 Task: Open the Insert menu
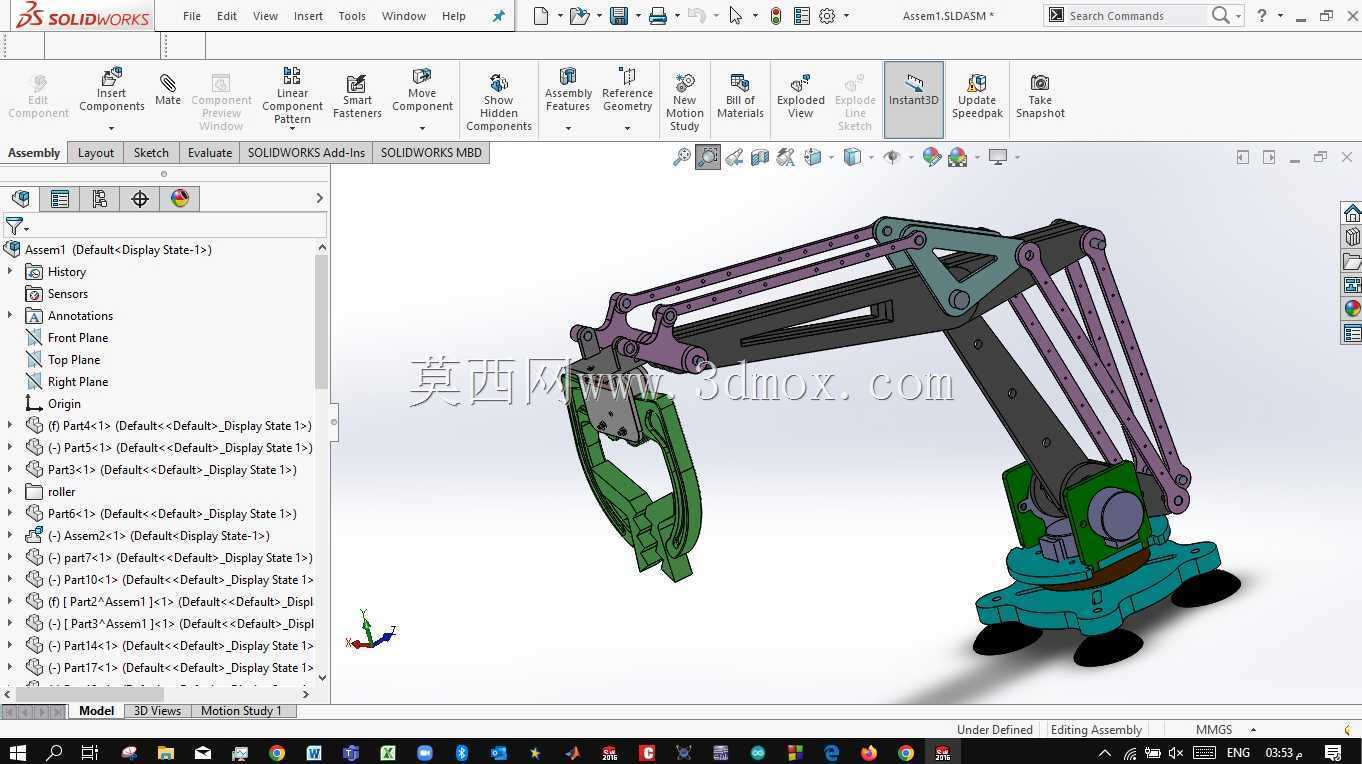point(308,16)
